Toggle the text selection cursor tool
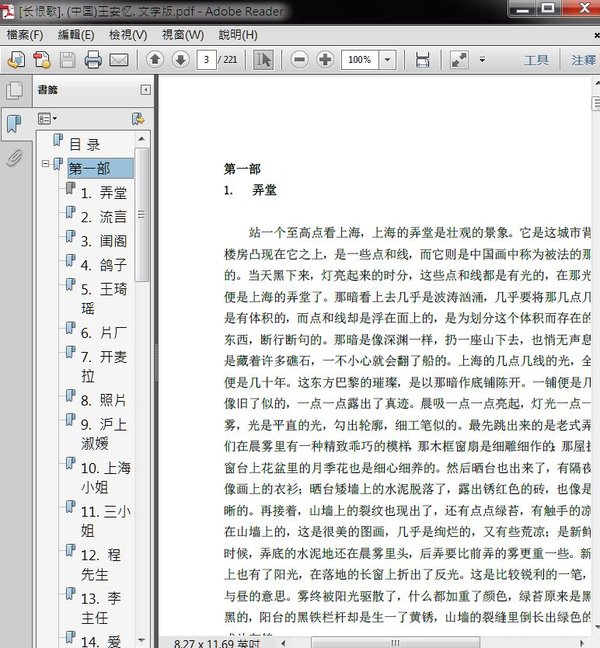Viewport: 600px width, 648px height. tap(263, 60)
